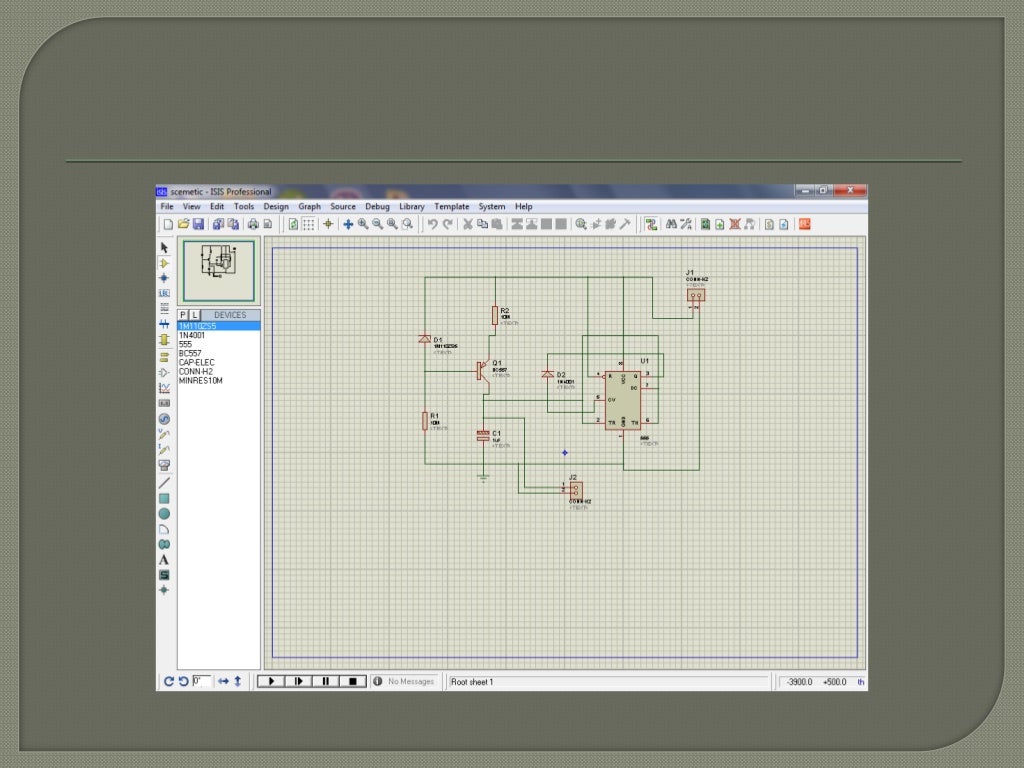1024x768 pixels.
Task: Click the No Messages info indicator
Action: click(x=404, y=681)
